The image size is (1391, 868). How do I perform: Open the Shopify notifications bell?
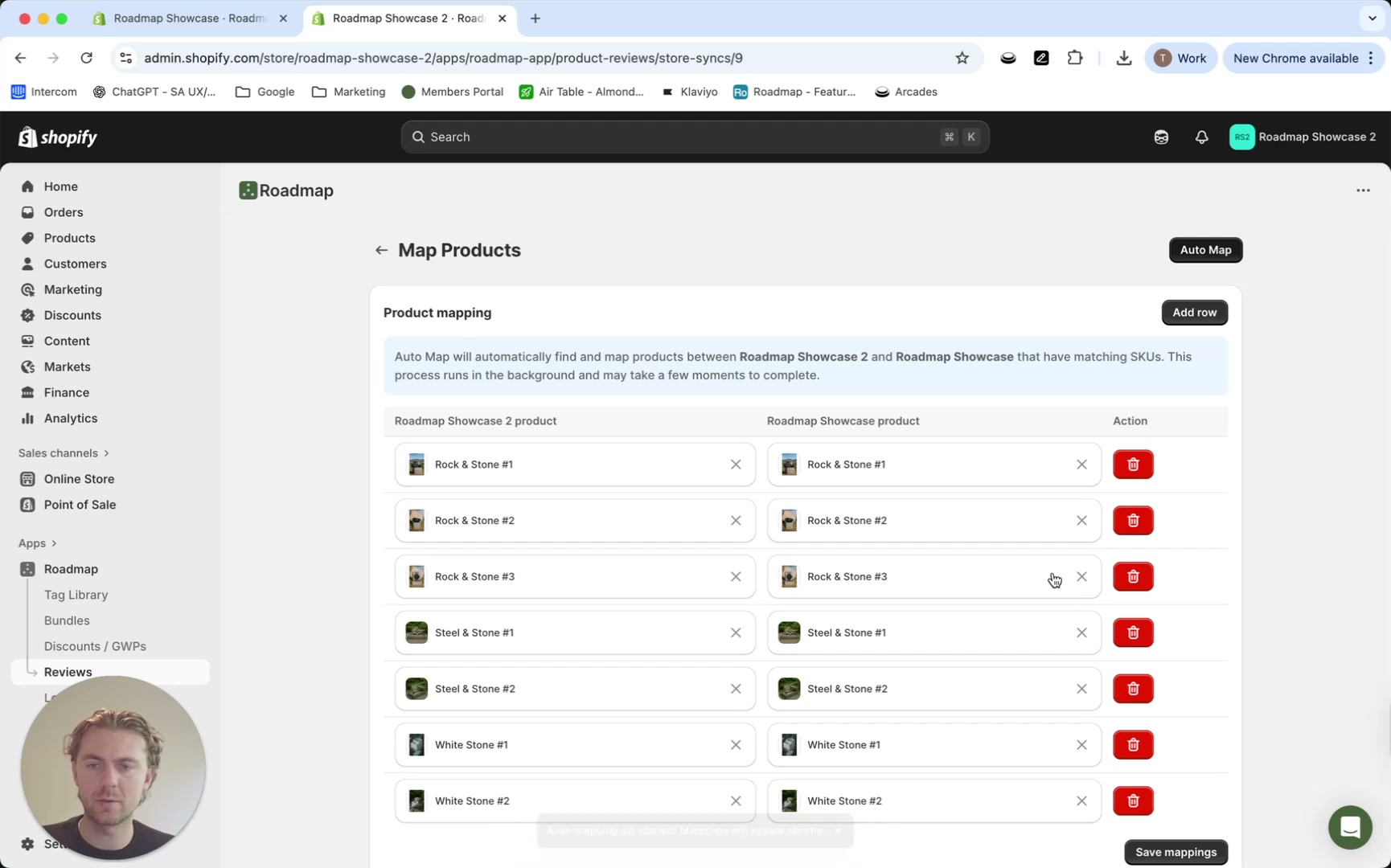pos(1201,137)
